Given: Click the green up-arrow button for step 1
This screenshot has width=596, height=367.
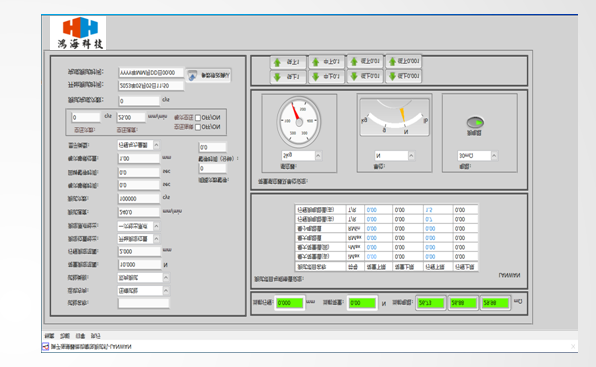Looking at the screenshot, I should 288,62.
